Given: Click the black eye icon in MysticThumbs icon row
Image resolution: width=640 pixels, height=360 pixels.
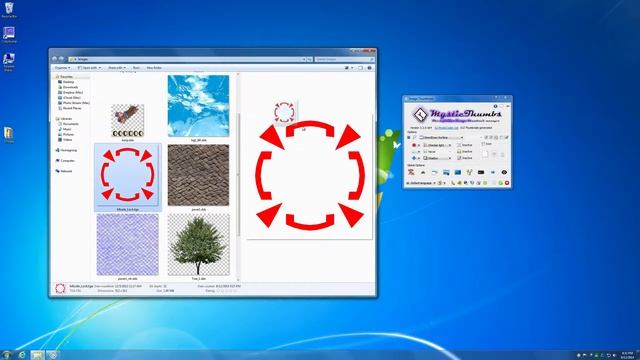Looking at the screenshot, I should click(x=504, y=172).
